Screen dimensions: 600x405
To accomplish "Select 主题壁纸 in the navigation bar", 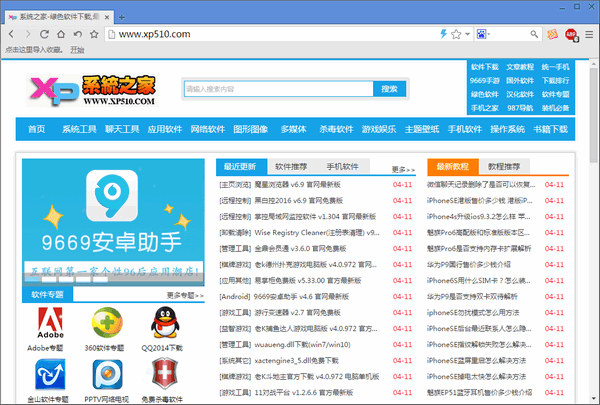I will pyautogui.click(x=422, y=129).
